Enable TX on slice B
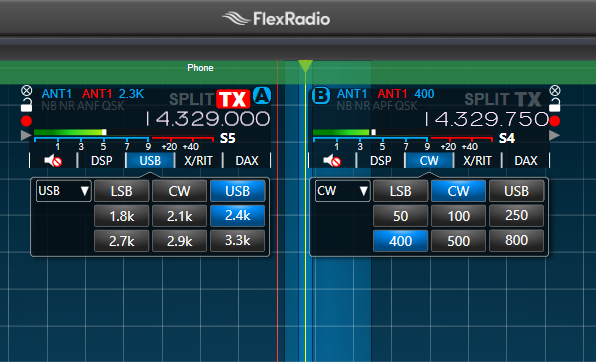 click(x=528, y=99)
